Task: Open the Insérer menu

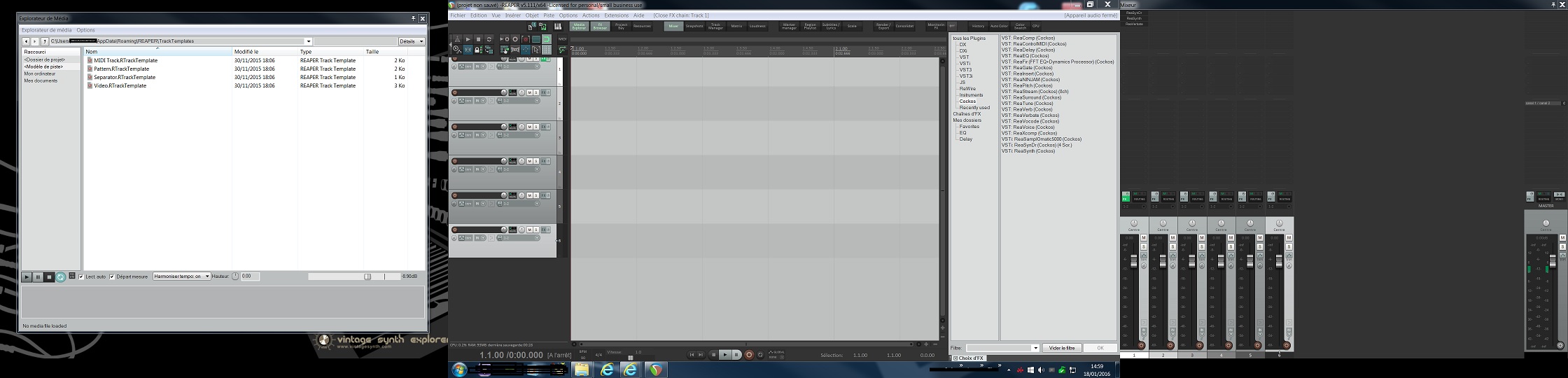Action: coord(513,15)
